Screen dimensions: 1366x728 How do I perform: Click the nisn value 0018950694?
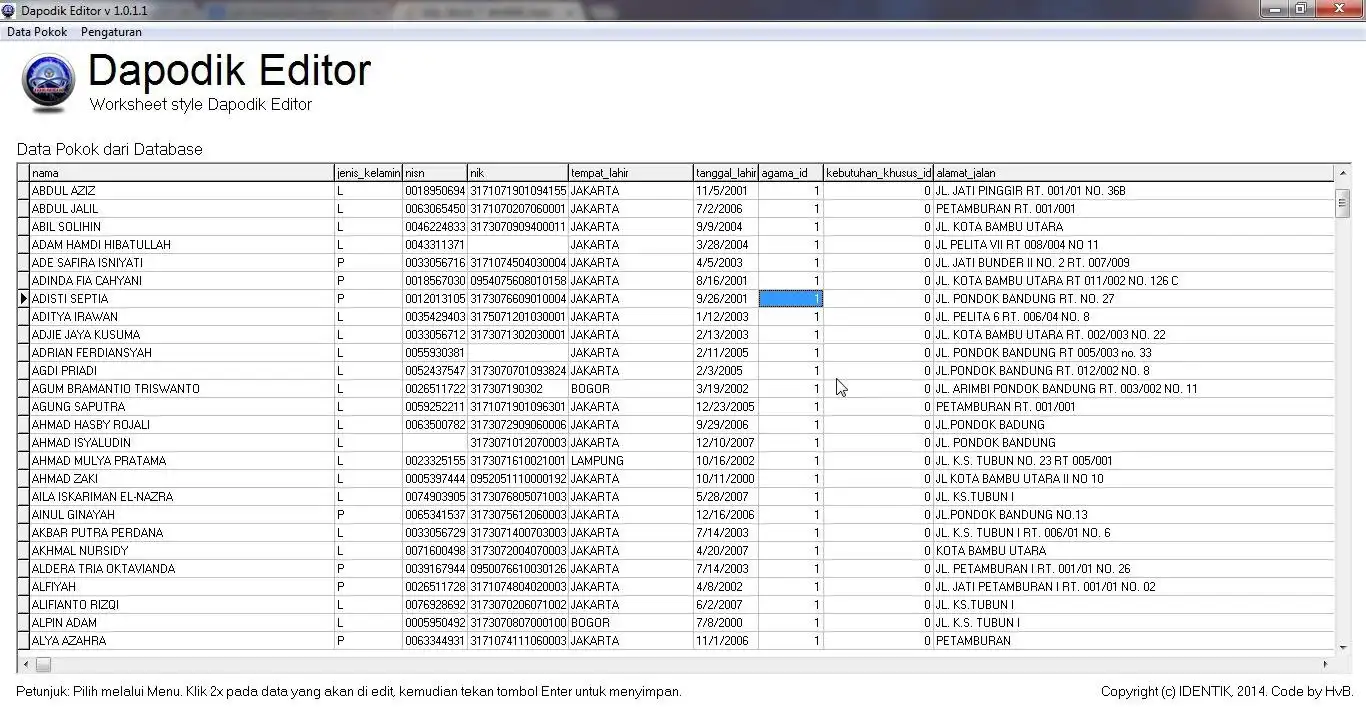point(435,191)
